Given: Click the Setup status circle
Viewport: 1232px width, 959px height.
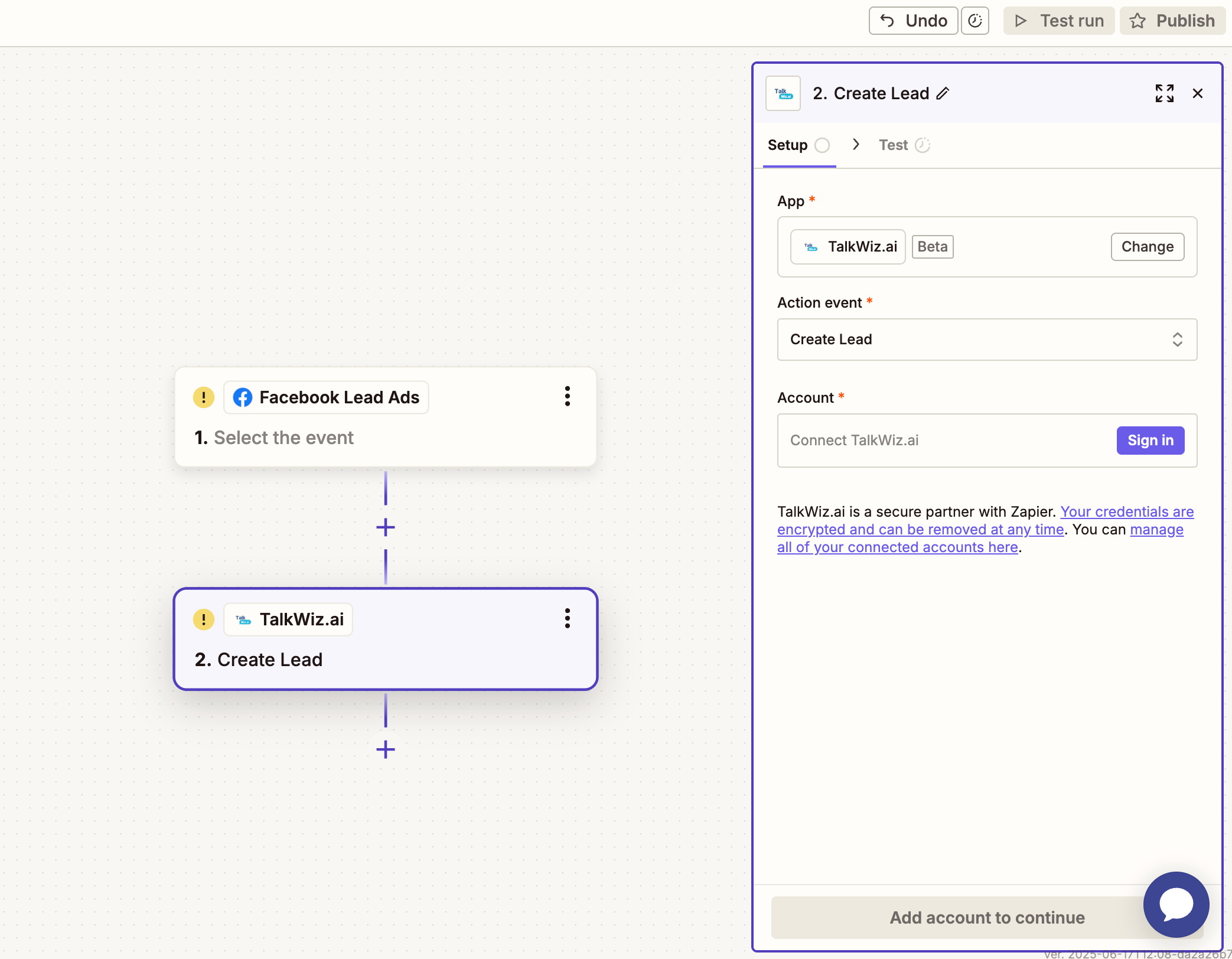Looking at the screenshot, I should [x=822, y=145].
